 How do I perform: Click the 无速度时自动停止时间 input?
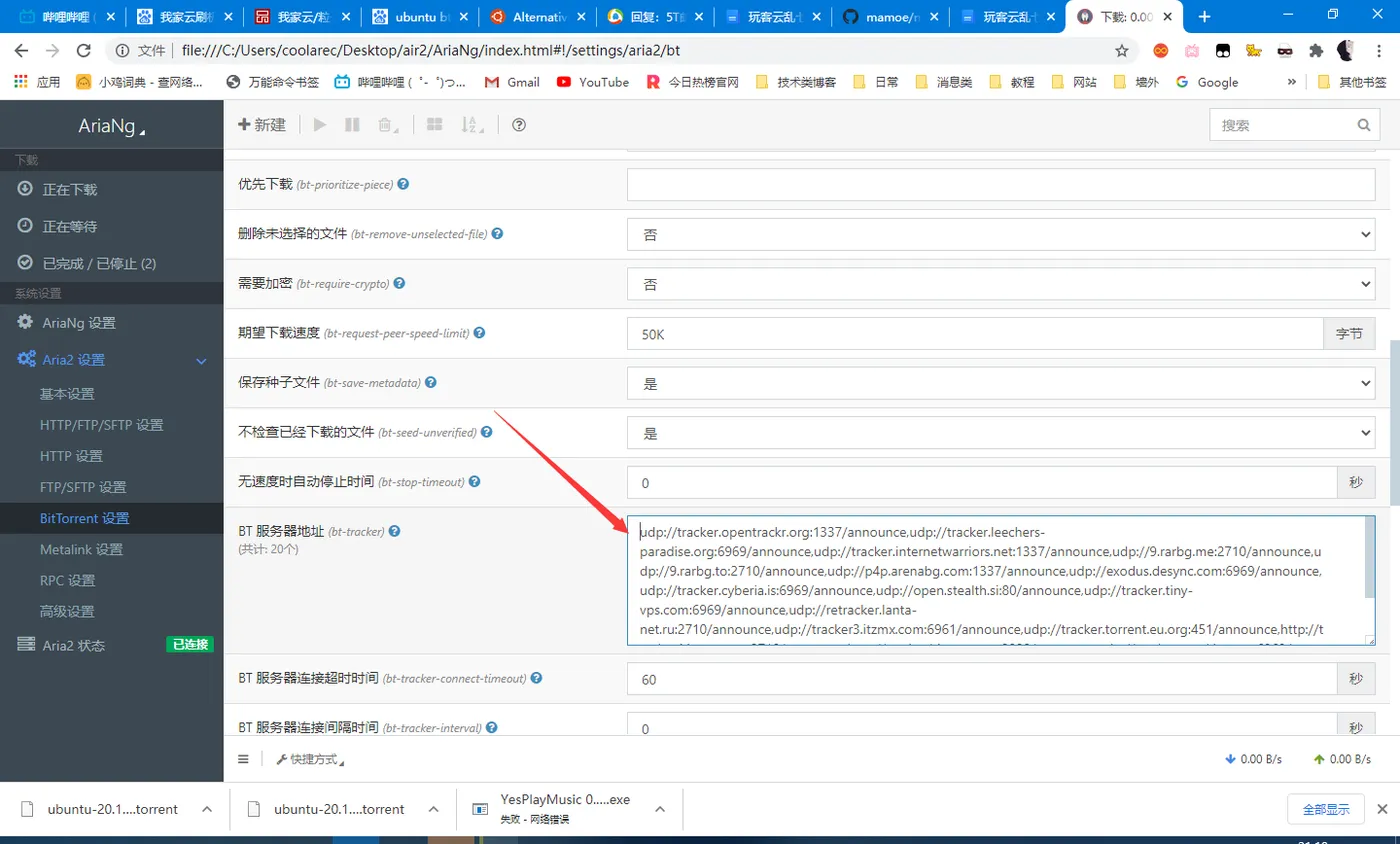point(982,483)
